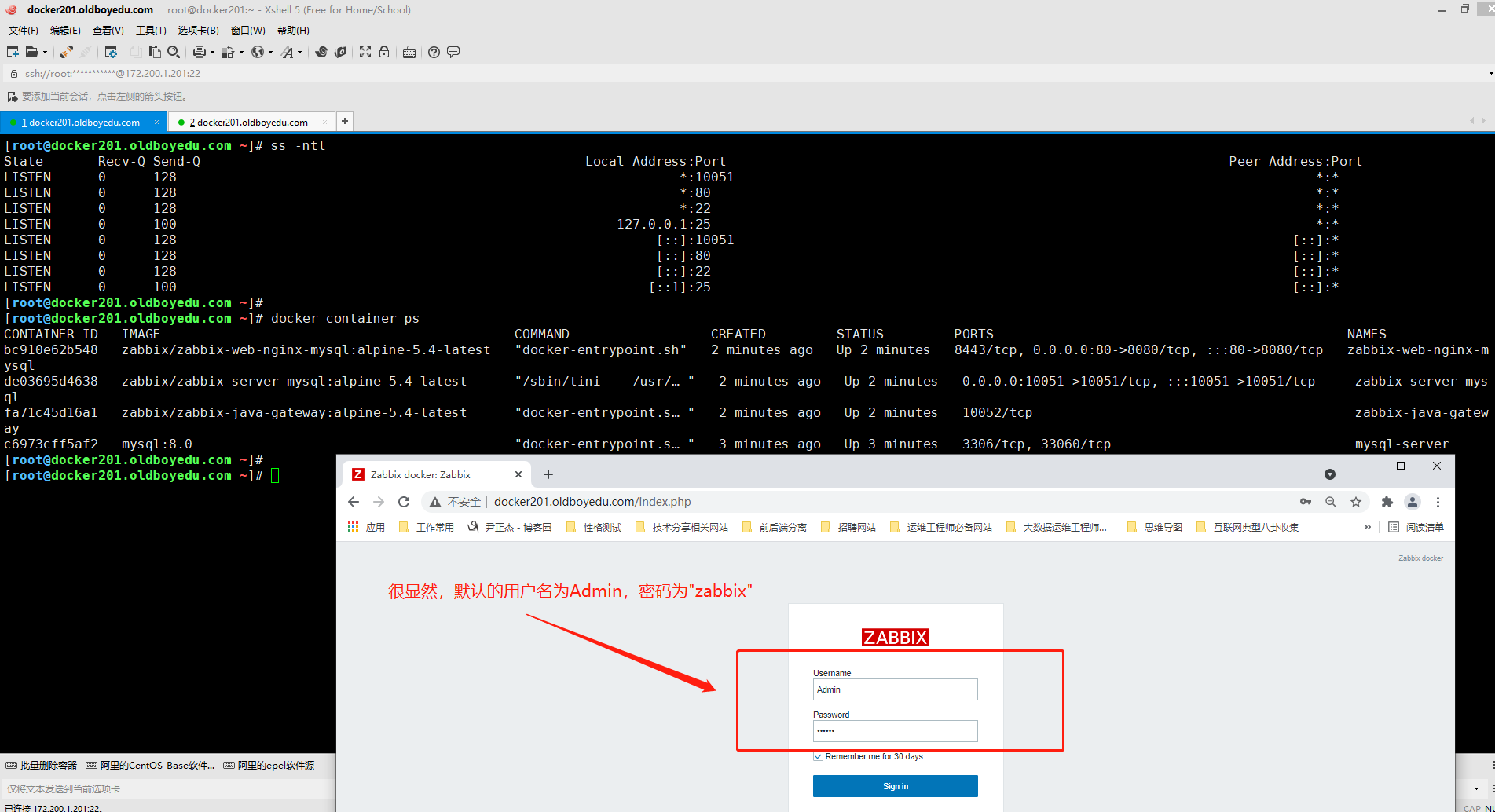
Task: Click the 批量删除容器 quick command button
Action: click(x=42, y=765)
